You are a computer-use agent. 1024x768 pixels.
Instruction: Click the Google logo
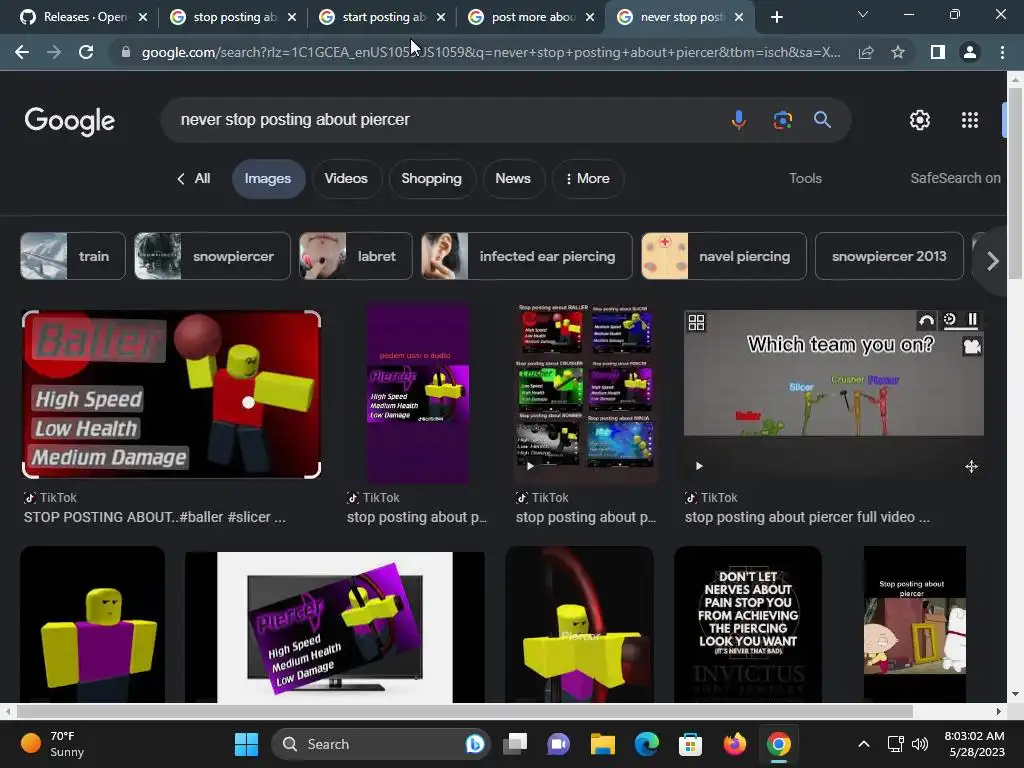point(69,121)
